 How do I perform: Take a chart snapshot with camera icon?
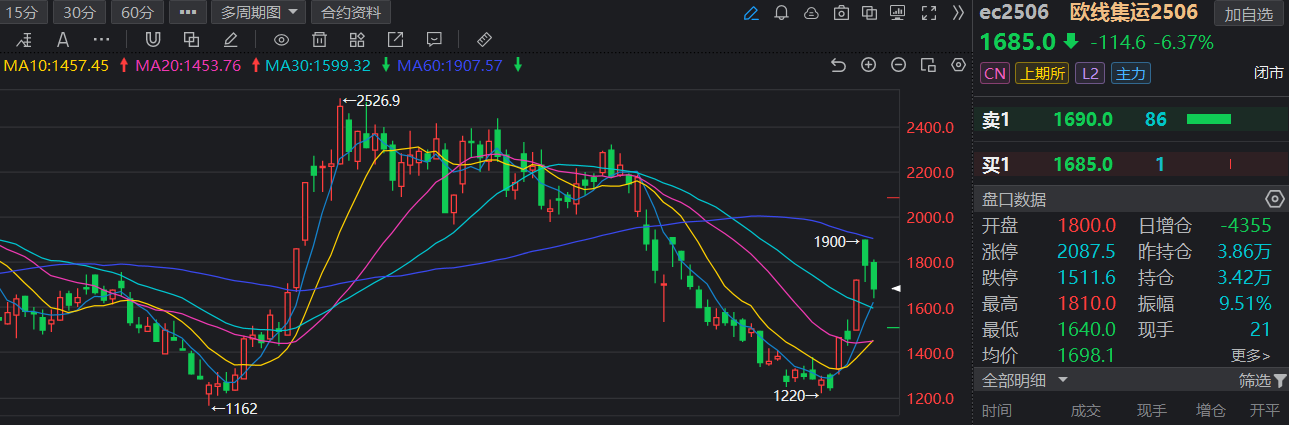pyautogui.click(x=842, y=13)
